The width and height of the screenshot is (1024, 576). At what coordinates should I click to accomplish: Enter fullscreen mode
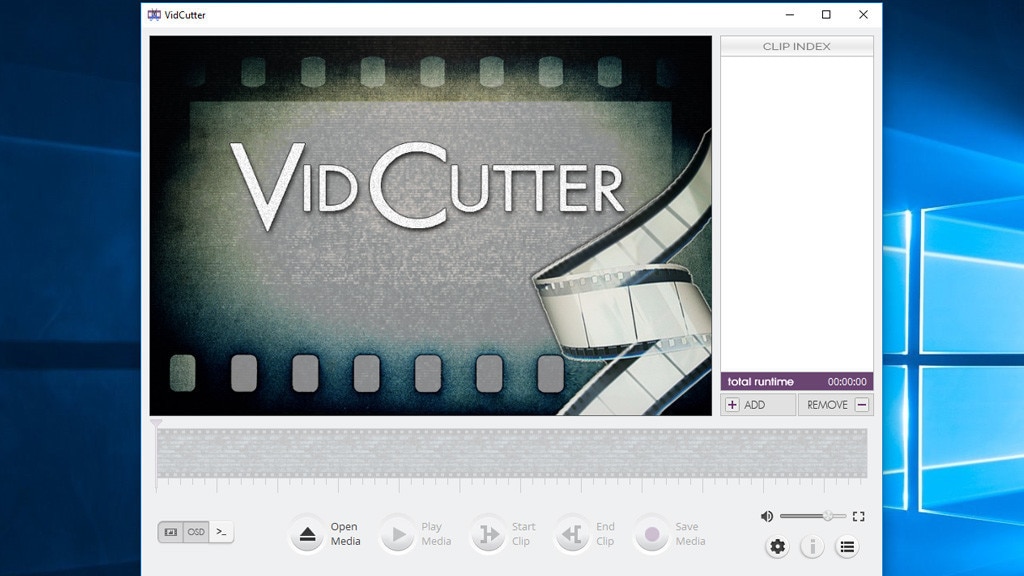(x=858, y=516)
